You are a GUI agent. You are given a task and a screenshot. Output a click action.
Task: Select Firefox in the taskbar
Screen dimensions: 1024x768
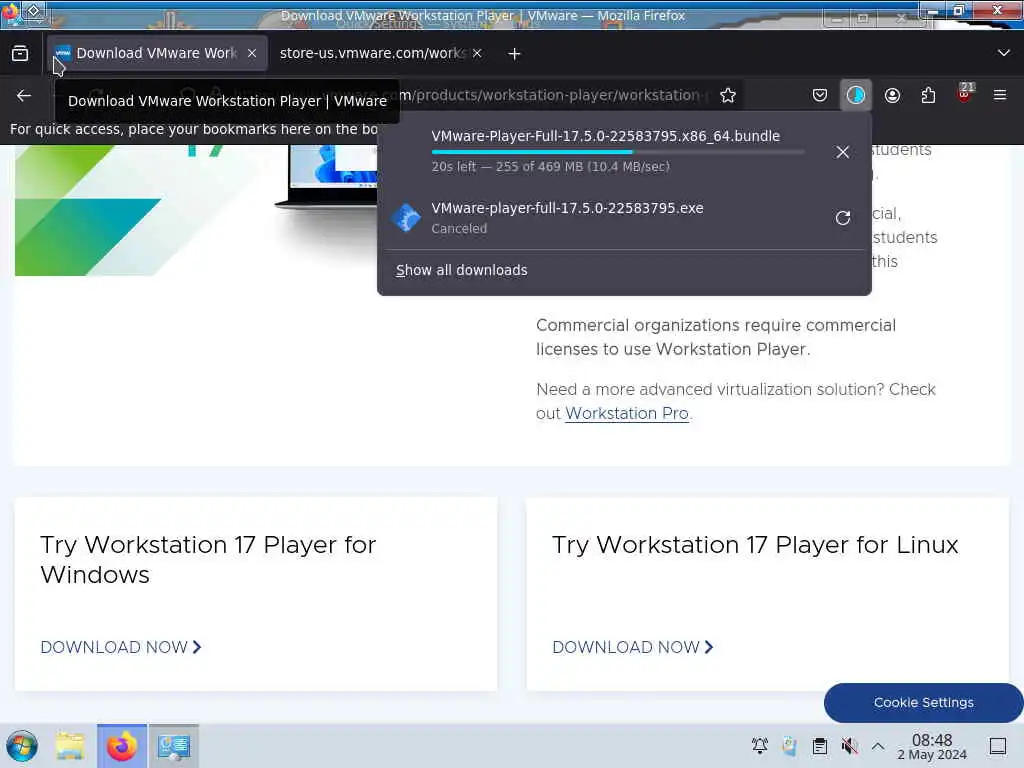(x=121, y=746)
